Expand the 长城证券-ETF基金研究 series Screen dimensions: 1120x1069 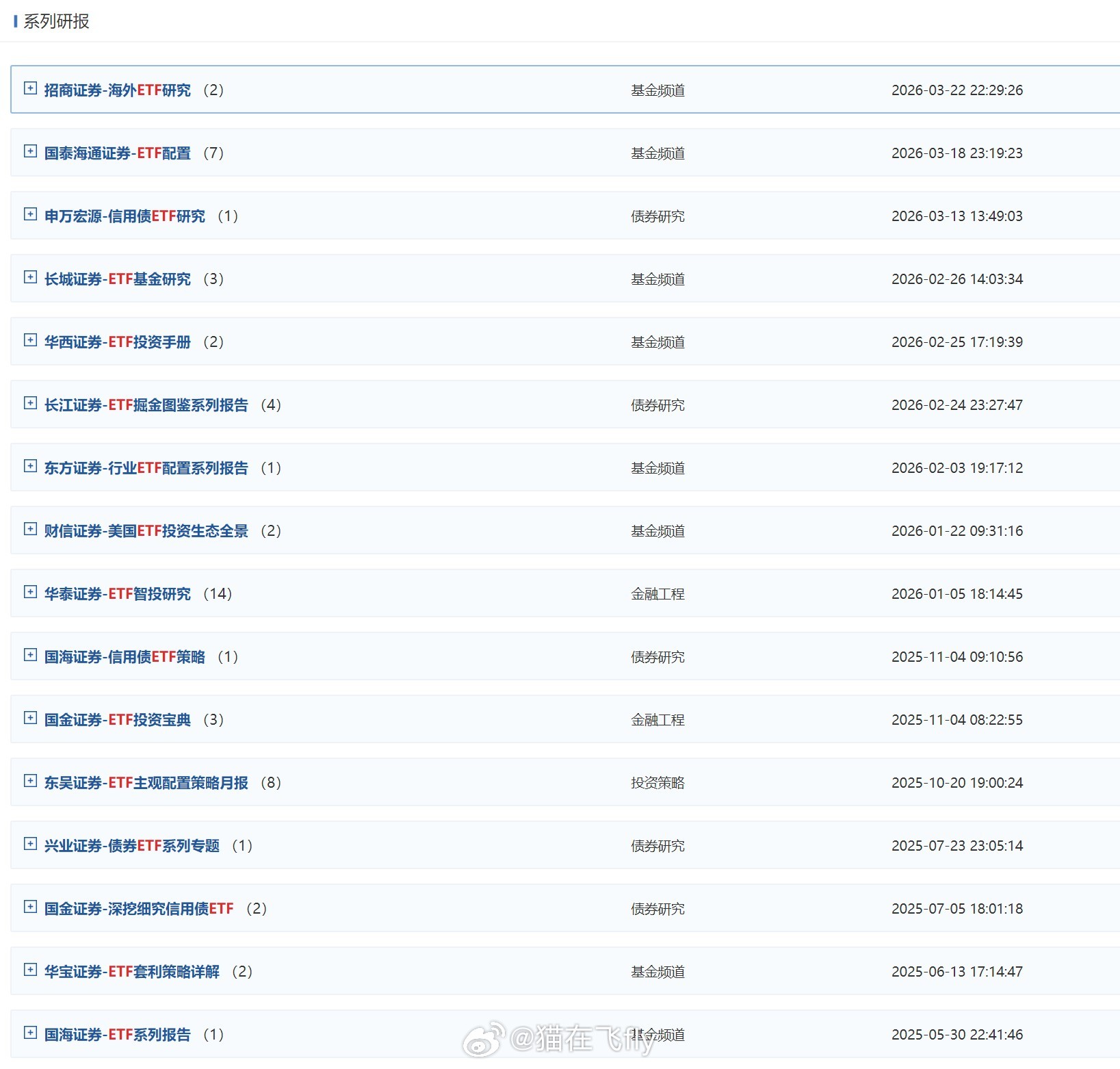click(30, 276)
